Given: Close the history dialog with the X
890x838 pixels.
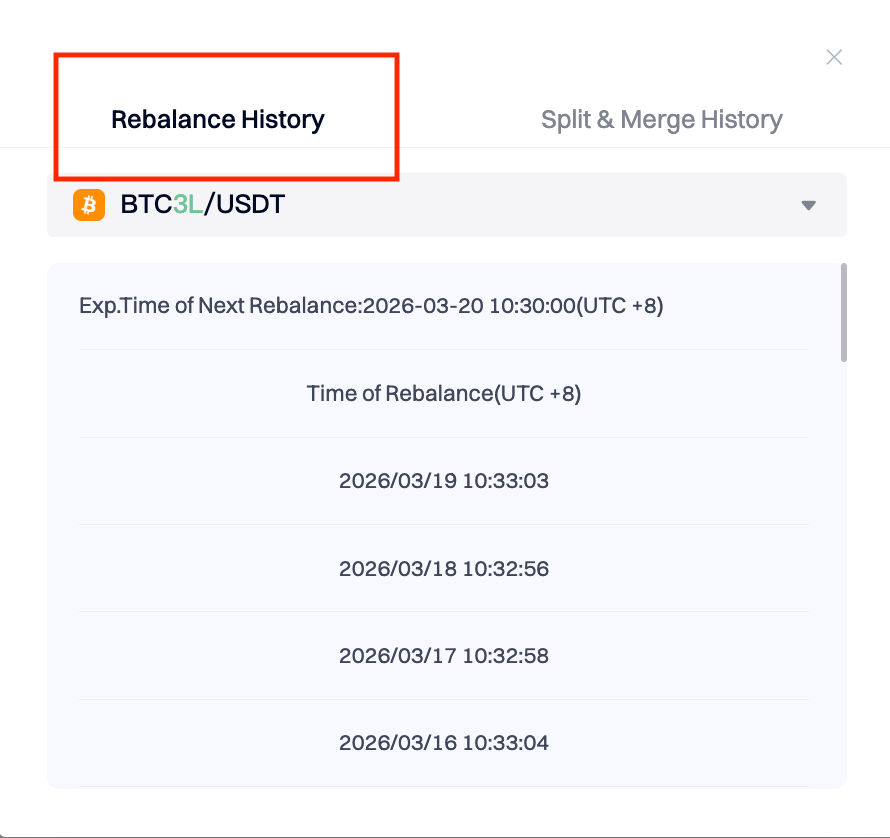Looking at the screenshot, I should pos(834,57).
